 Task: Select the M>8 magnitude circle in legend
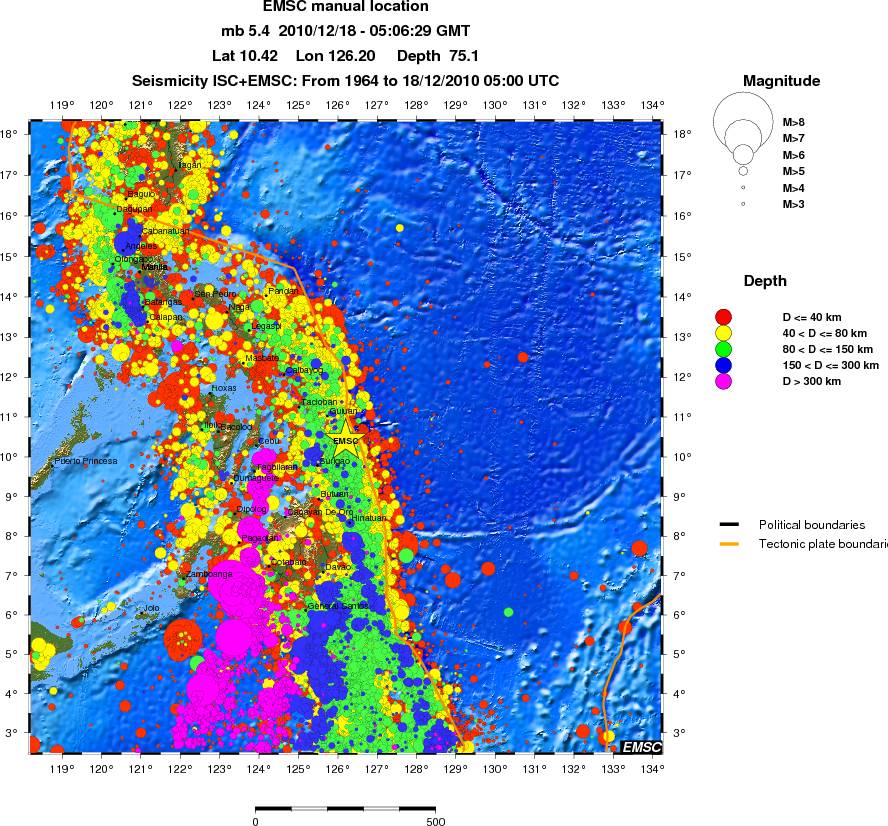pyautogui.click(x=743, y=121)
